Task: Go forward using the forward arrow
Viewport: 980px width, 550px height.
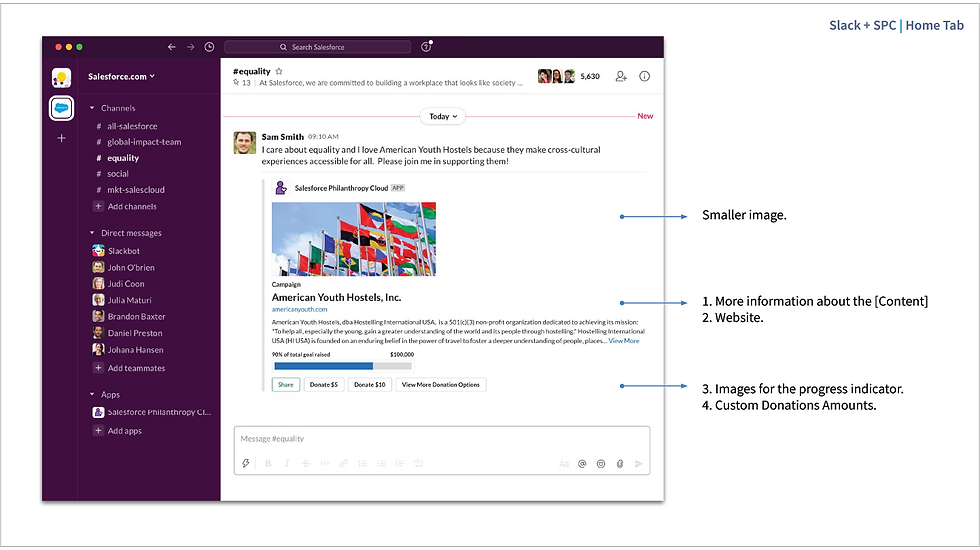Action: tap(191, 47)
